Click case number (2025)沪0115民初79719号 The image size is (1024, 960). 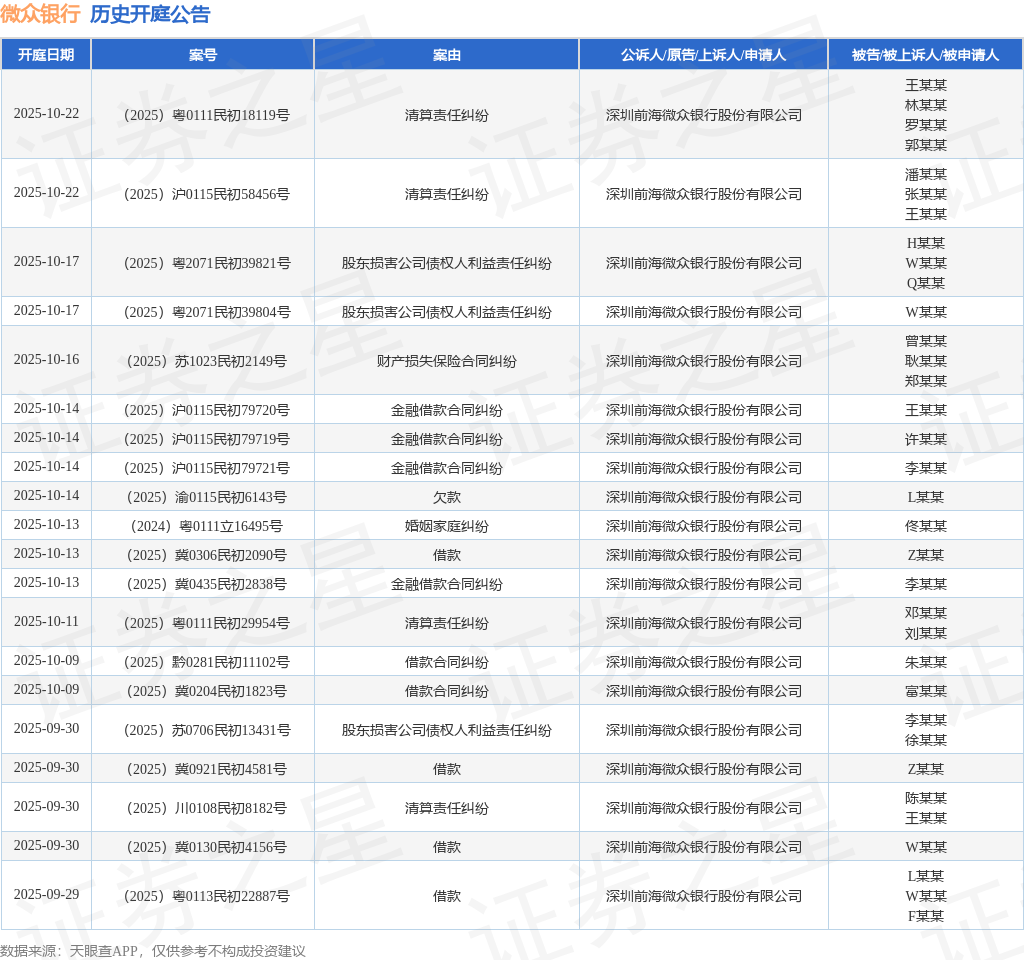tap(206, 439)
